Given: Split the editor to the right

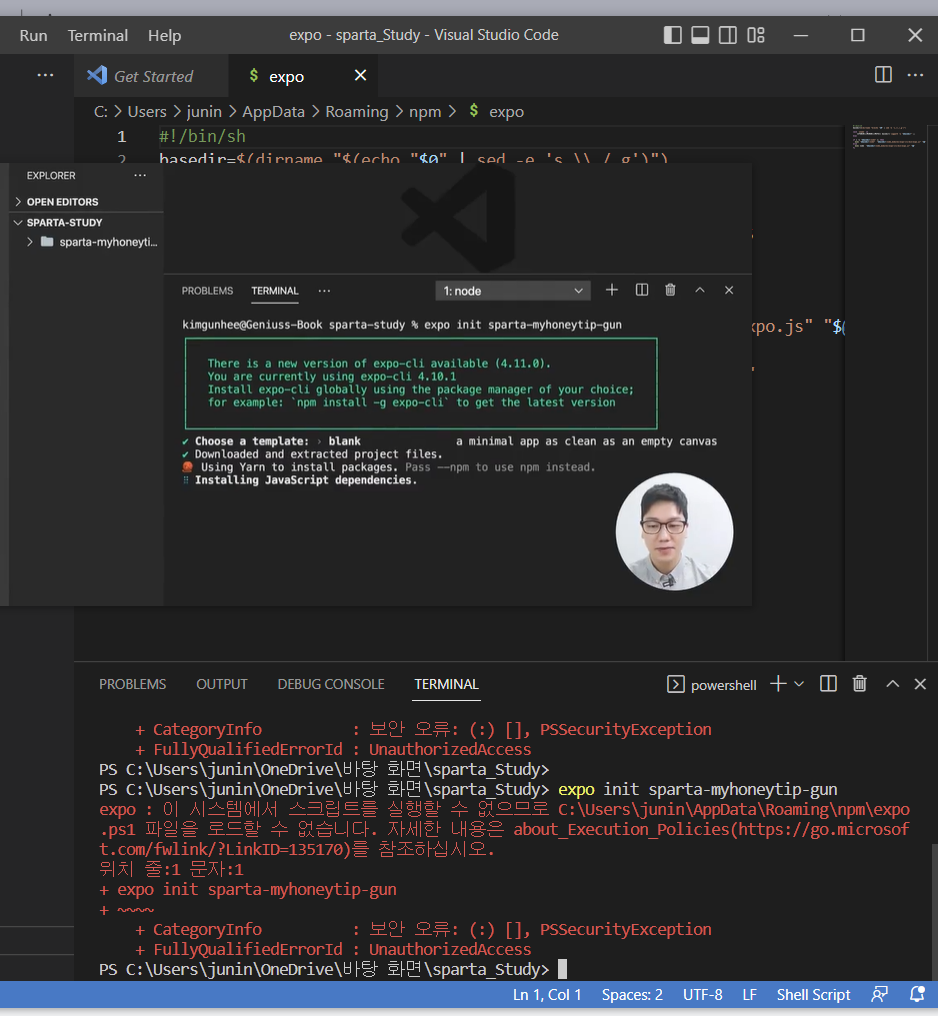Looking at the screenshot, I should pyautogui.click(x=883, y=75).
